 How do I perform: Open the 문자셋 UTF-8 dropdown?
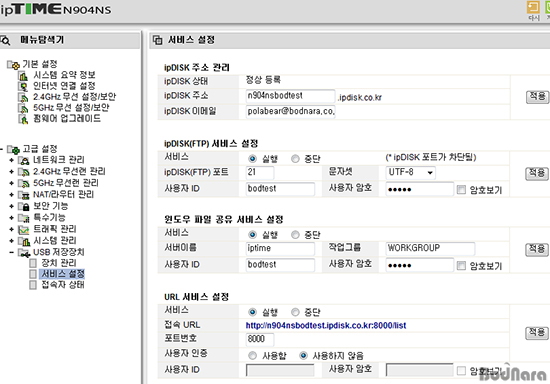pos(410,173)
